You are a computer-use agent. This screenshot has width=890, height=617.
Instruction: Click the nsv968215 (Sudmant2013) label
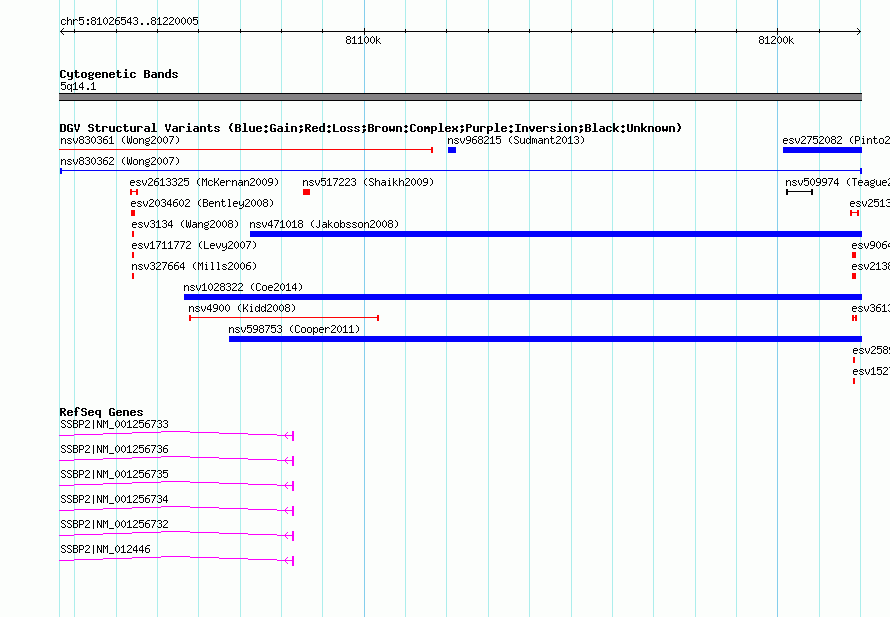[x=516, y=140]
